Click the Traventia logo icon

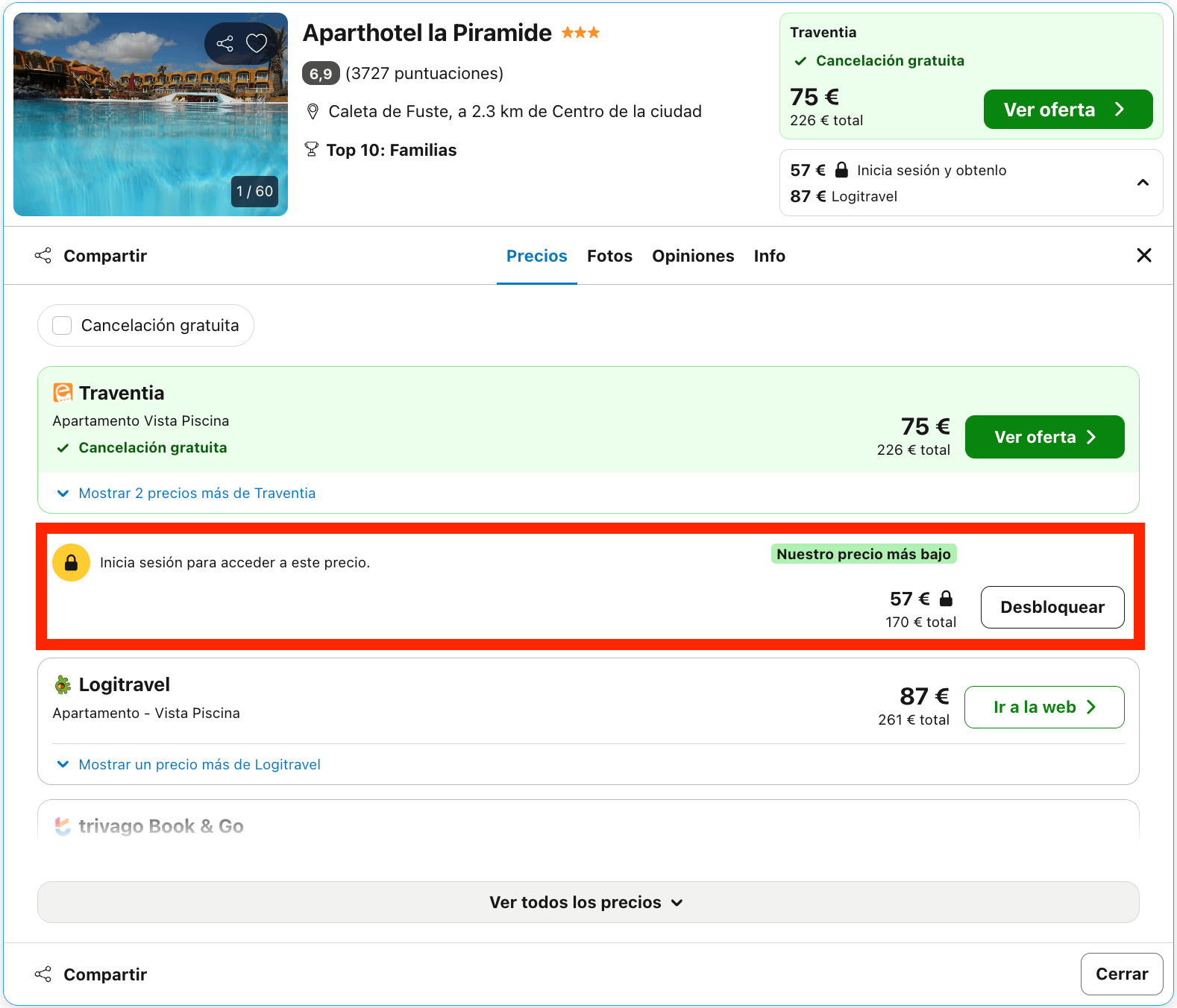[x=63, y=393]
